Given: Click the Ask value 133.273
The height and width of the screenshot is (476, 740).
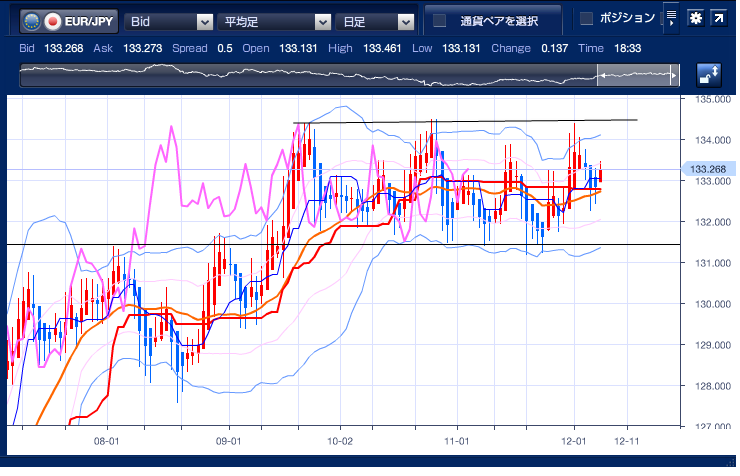Looking at the screenshot, I should coord(143,48).
